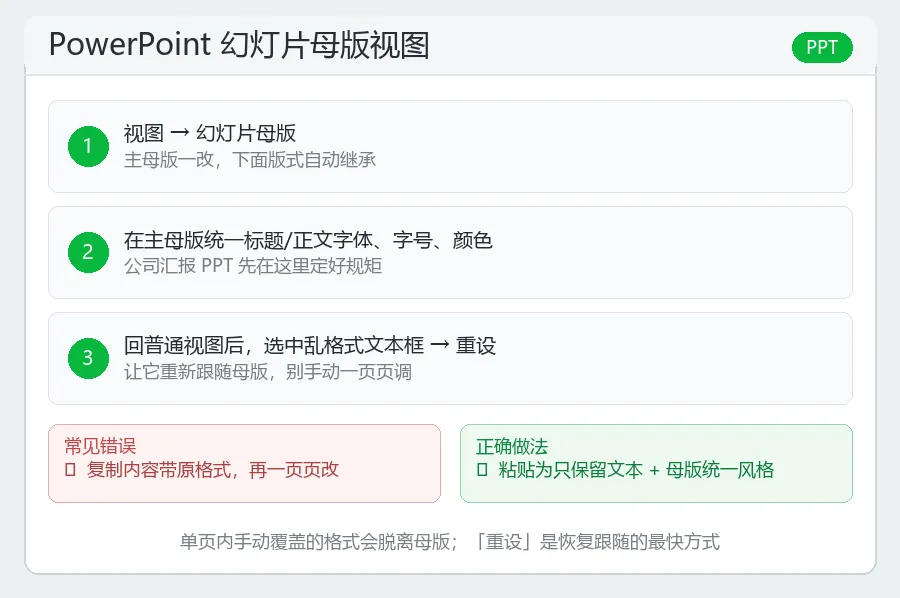Click the green step 2 circle
The width and height of the screenshot is (900, 598).
pyautogui.click(x=88, y=252)
